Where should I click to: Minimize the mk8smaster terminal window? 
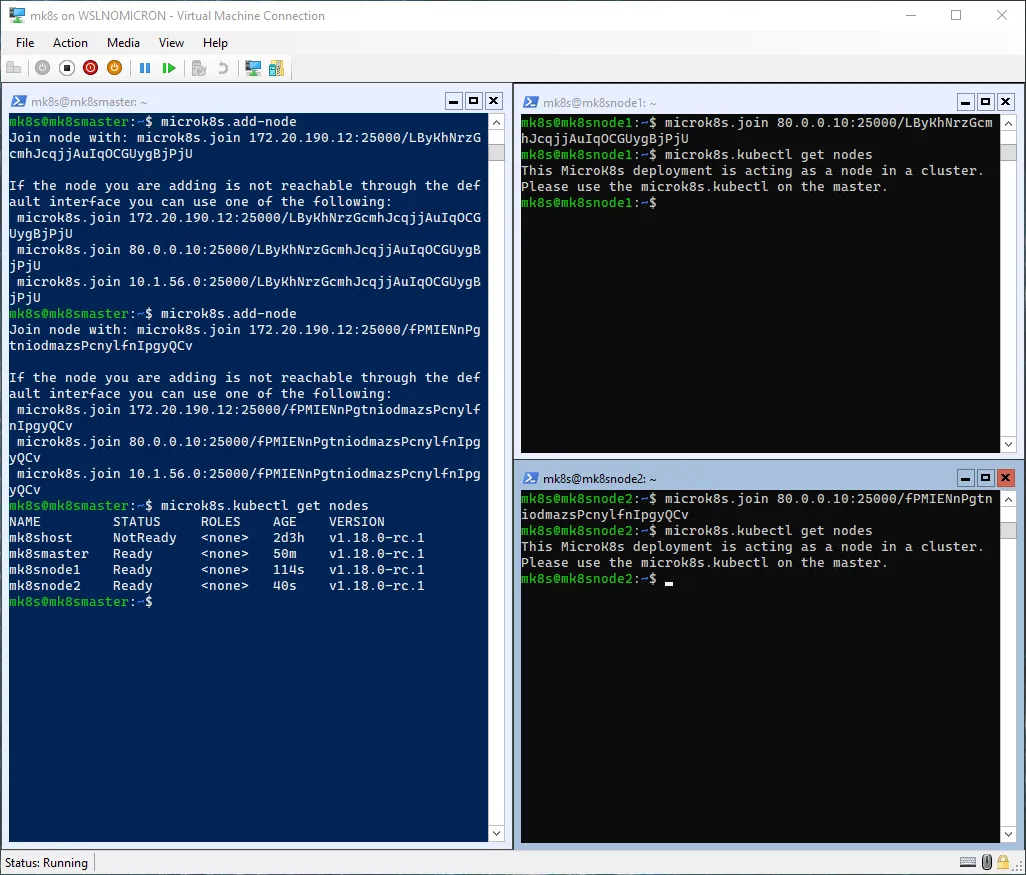point(454,101)
